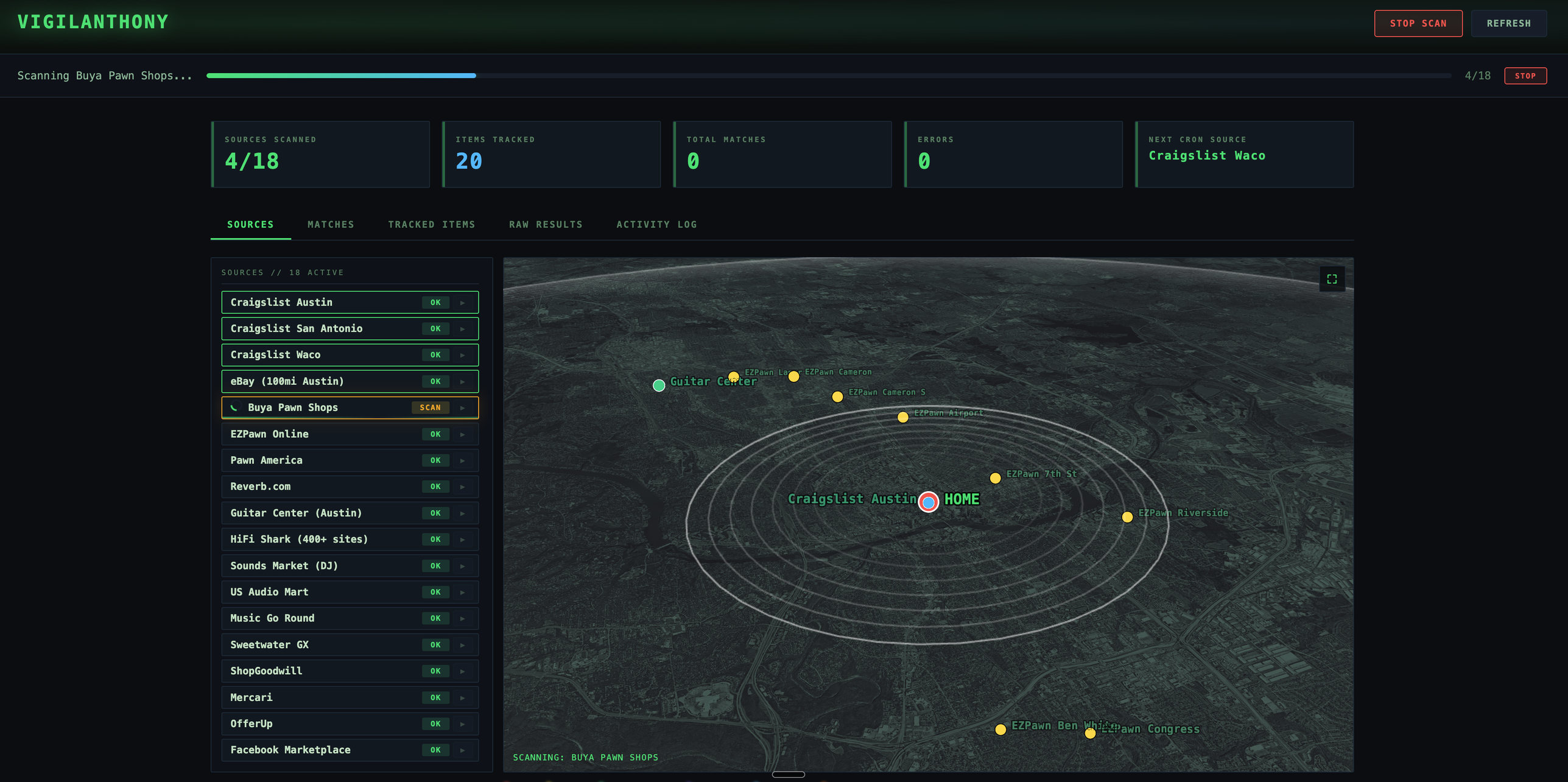Click the phone scan icon beside Buya Pawn Shops
Viewport: 1568px width, 782px height.
coord(234,407)
